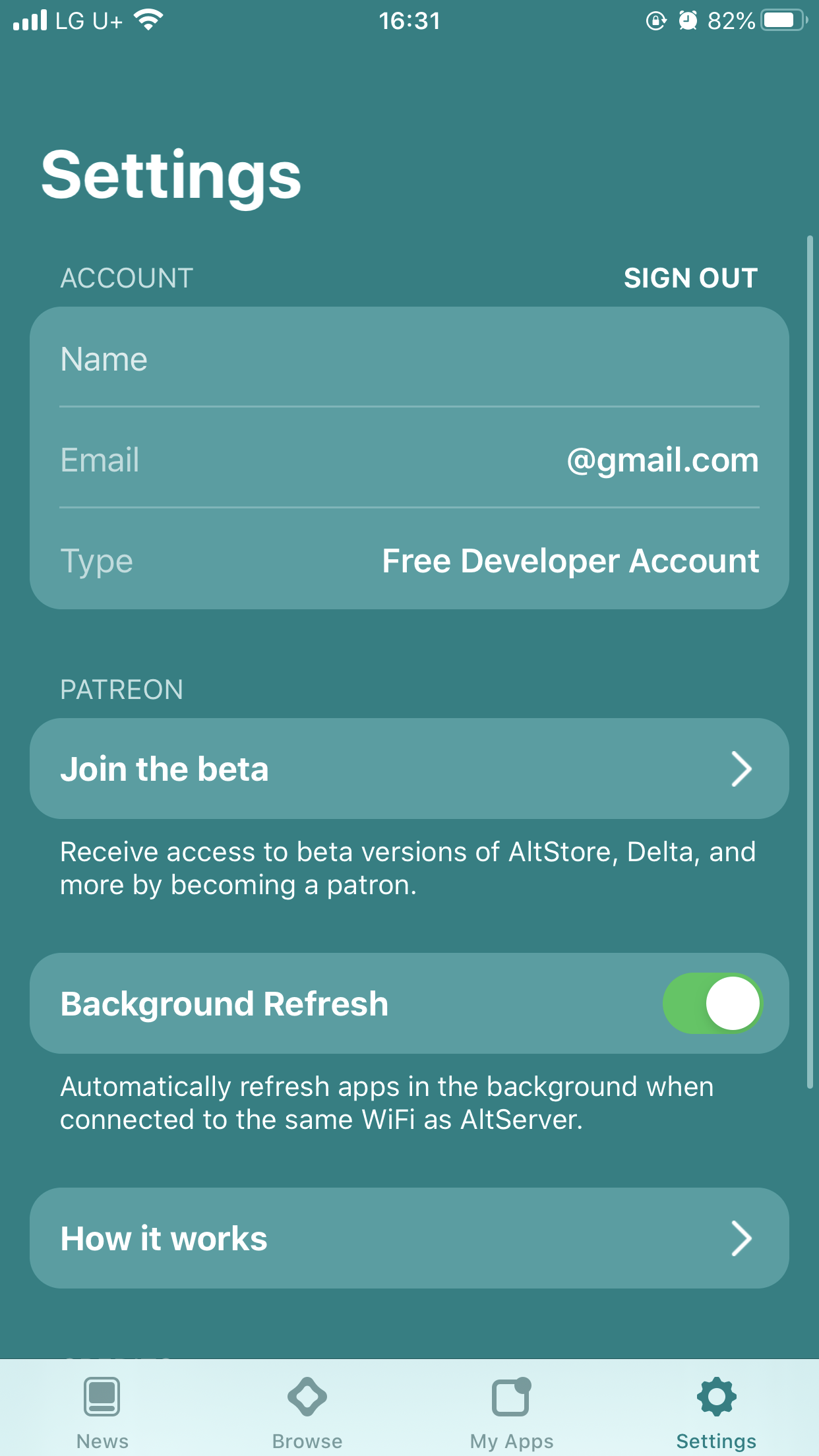Screen dimensions: 819x1456
Task: Tap the News tab label
Action: [x=102, y=1441]
